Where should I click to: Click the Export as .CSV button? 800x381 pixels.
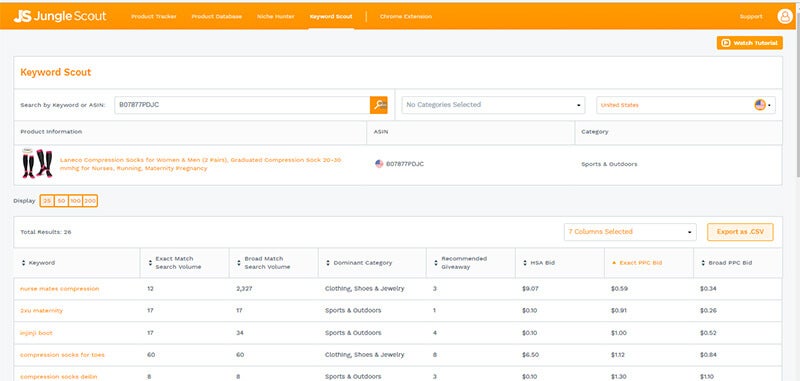pos(740,232)
